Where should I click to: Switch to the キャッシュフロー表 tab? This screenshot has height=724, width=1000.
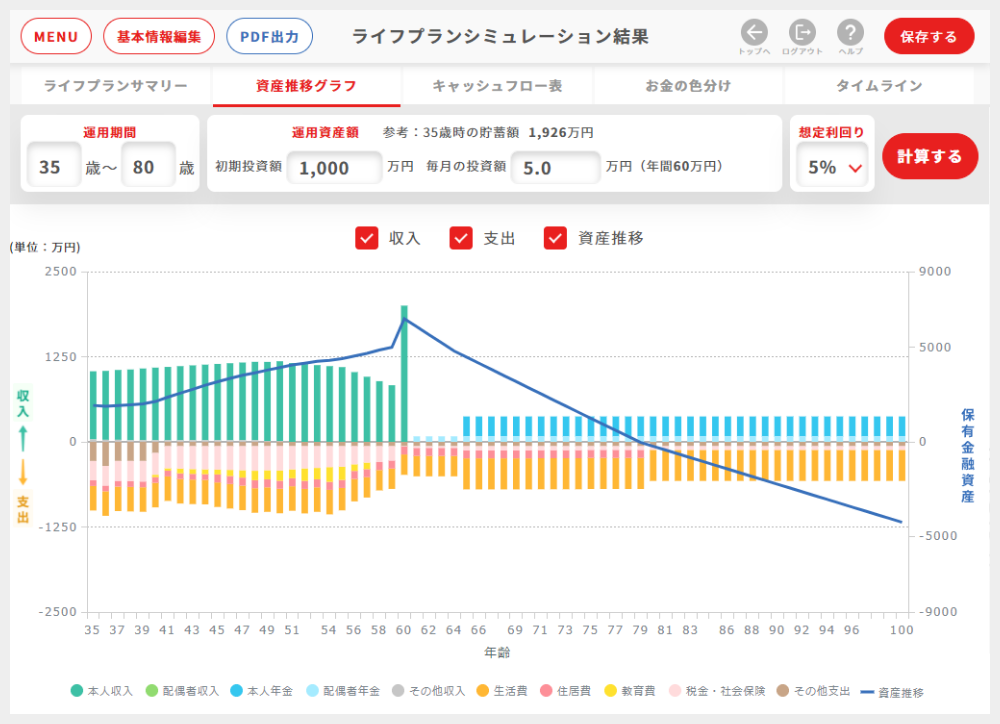pos(497,86)
